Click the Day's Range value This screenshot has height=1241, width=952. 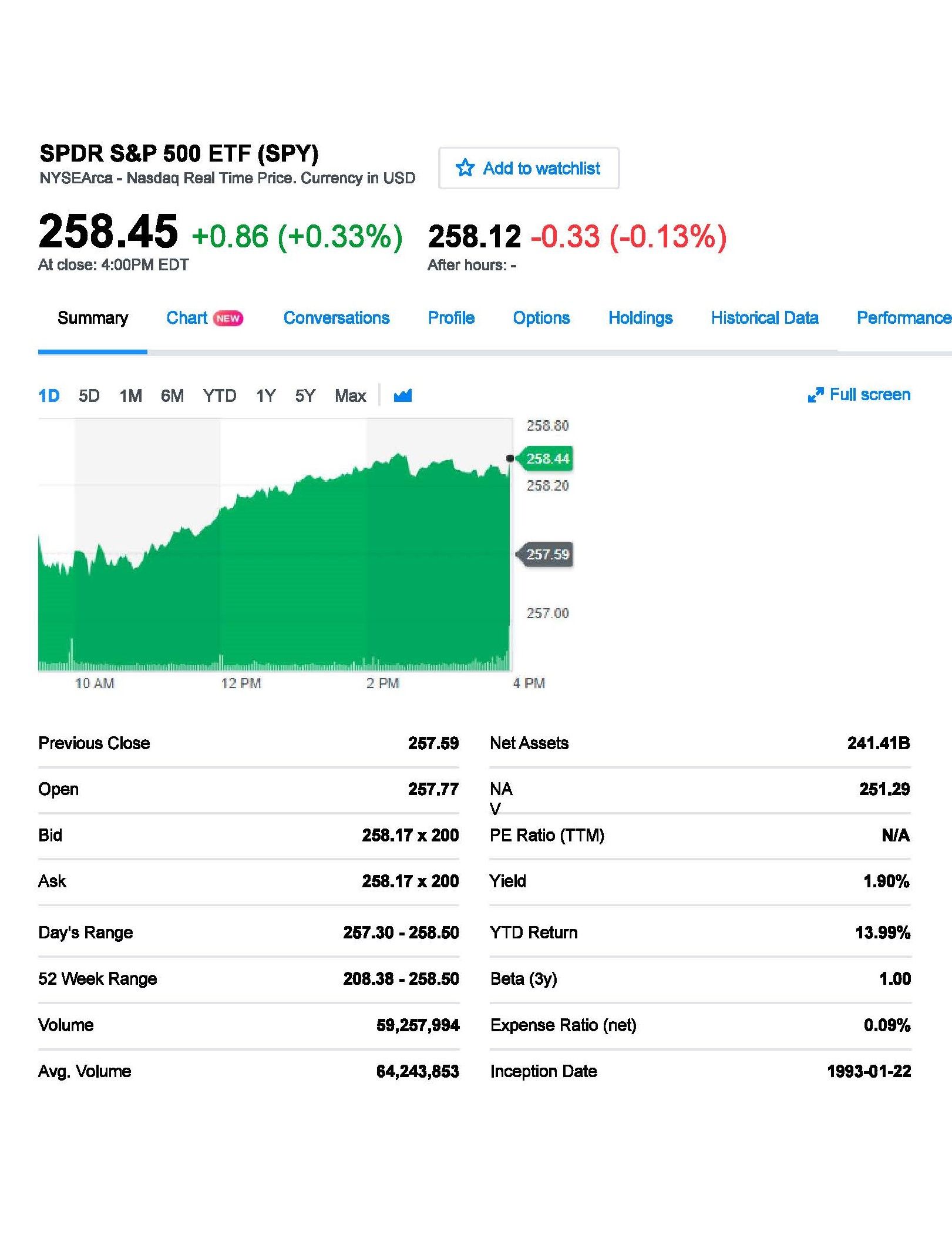click(401, 933)
